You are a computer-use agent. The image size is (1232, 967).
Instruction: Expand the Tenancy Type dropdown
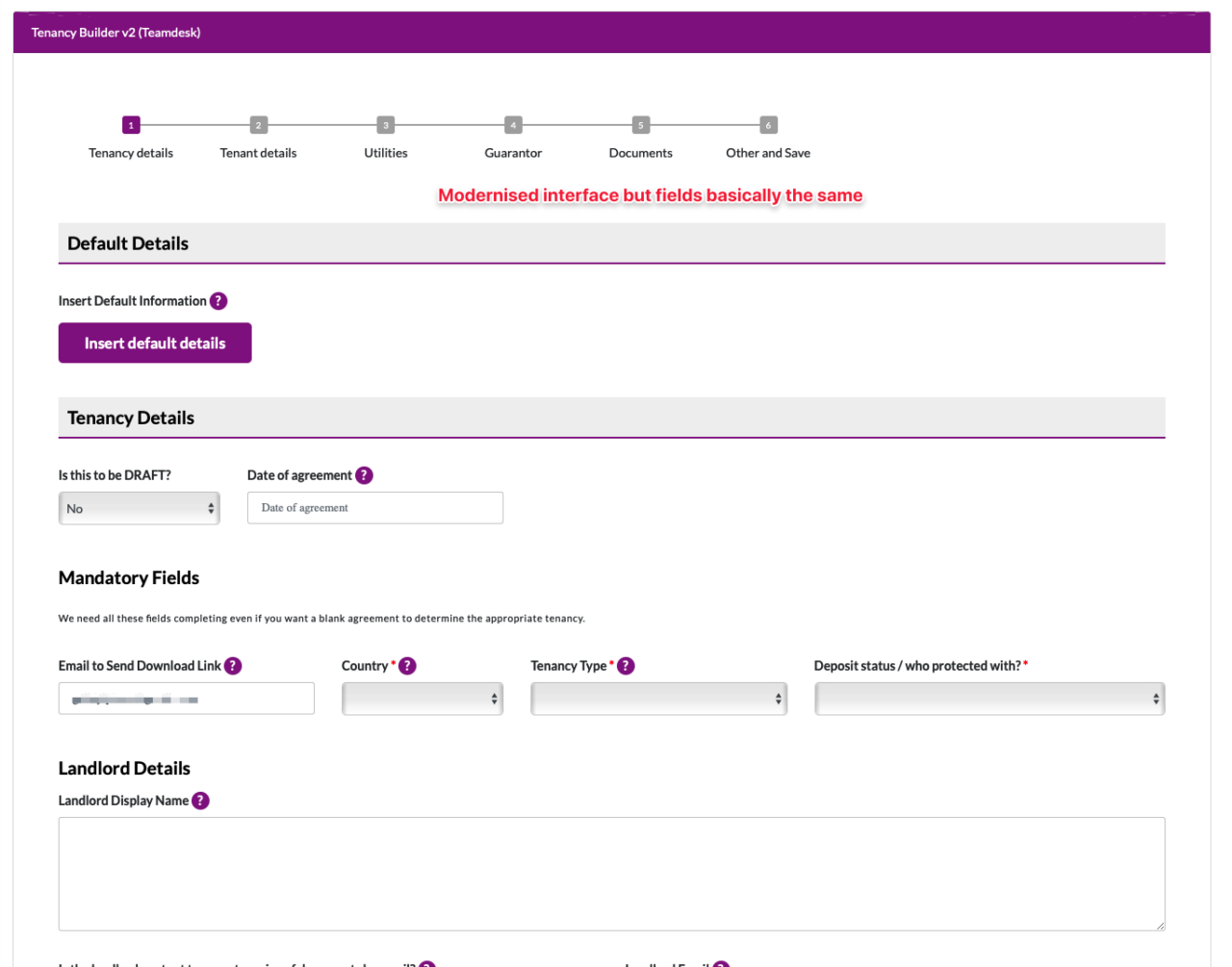point(658,699)
